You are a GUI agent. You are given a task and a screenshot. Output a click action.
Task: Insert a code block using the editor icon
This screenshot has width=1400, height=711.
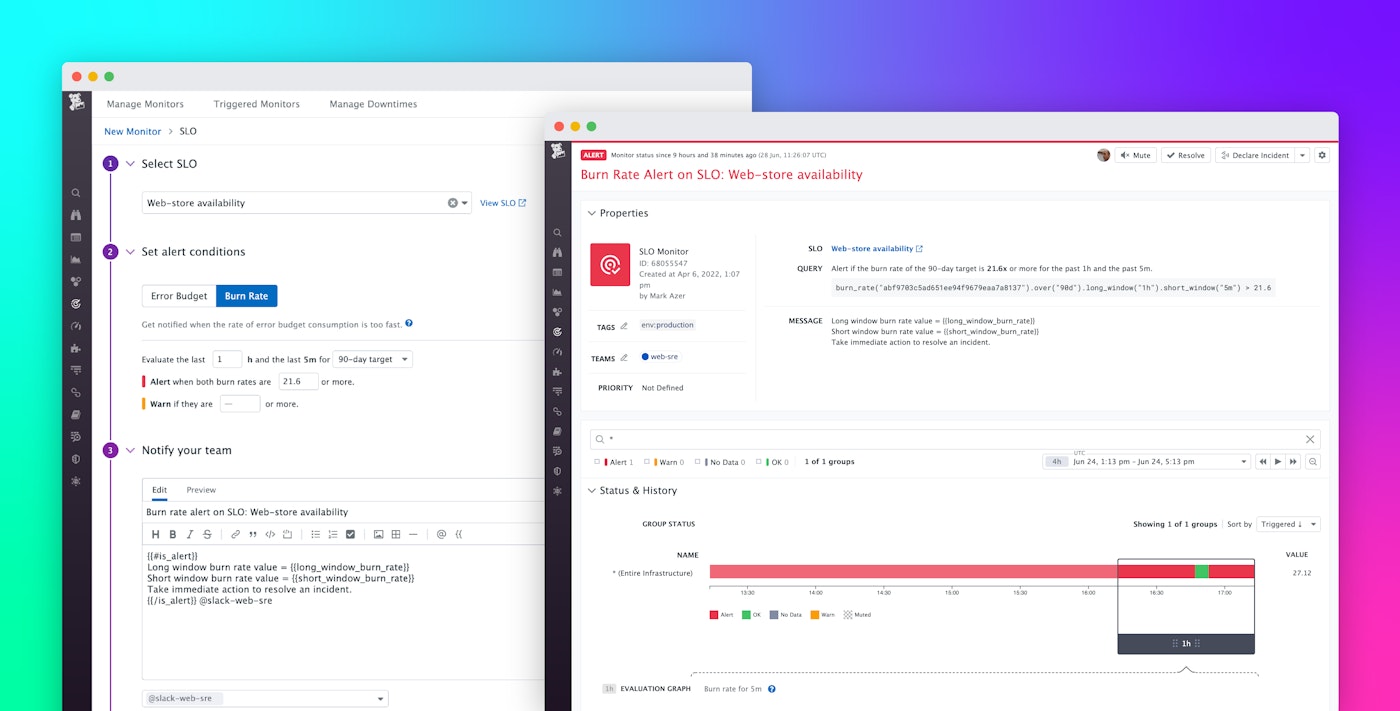tap(268, 533)
